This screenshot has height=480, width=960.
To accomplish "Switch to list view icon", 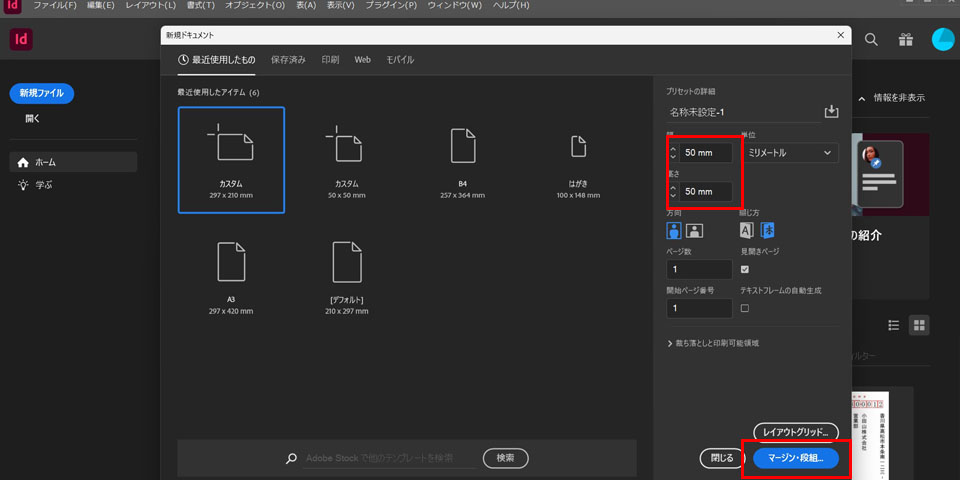I will 894,325.
